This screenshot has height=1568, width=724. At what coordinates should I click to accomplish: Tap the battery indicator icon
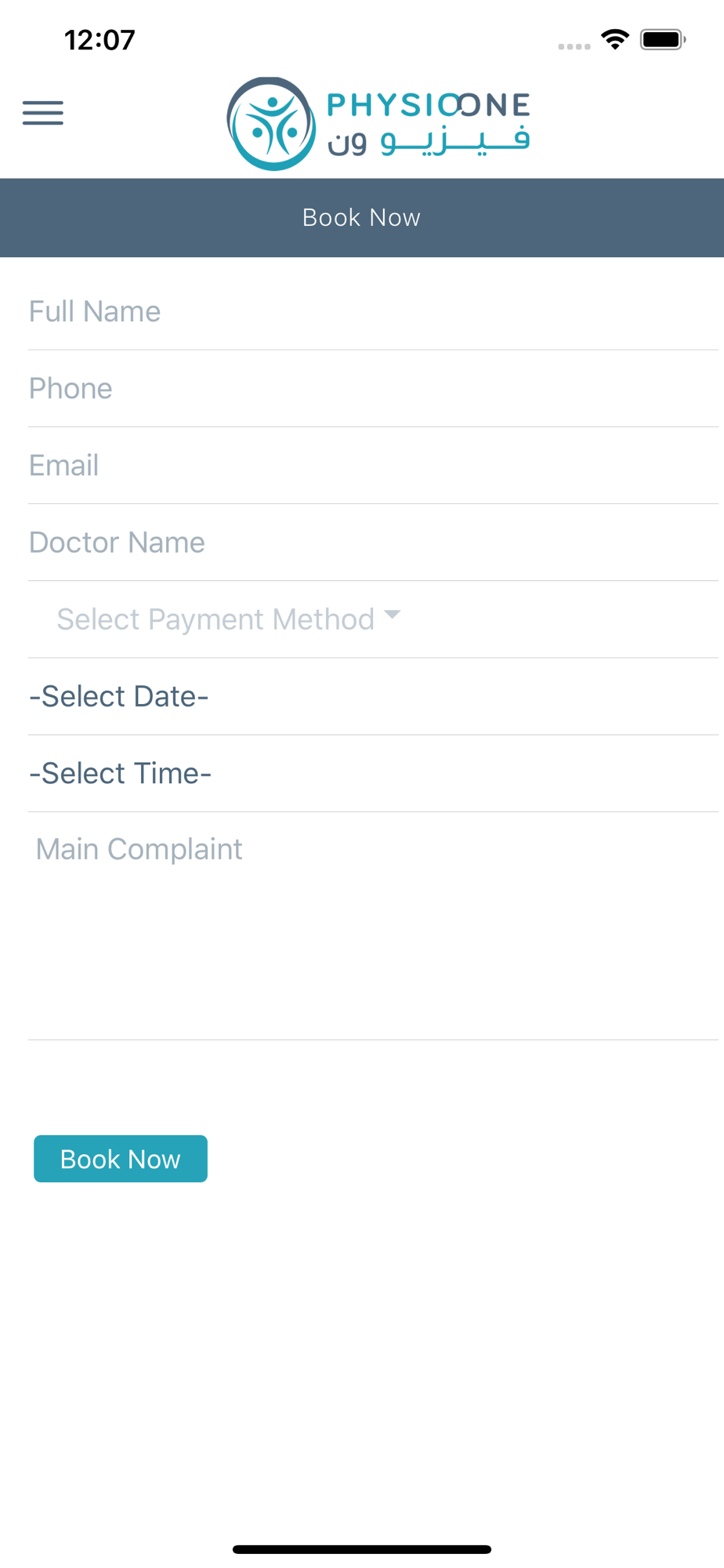pyautogui.click(x=663, y=39)
